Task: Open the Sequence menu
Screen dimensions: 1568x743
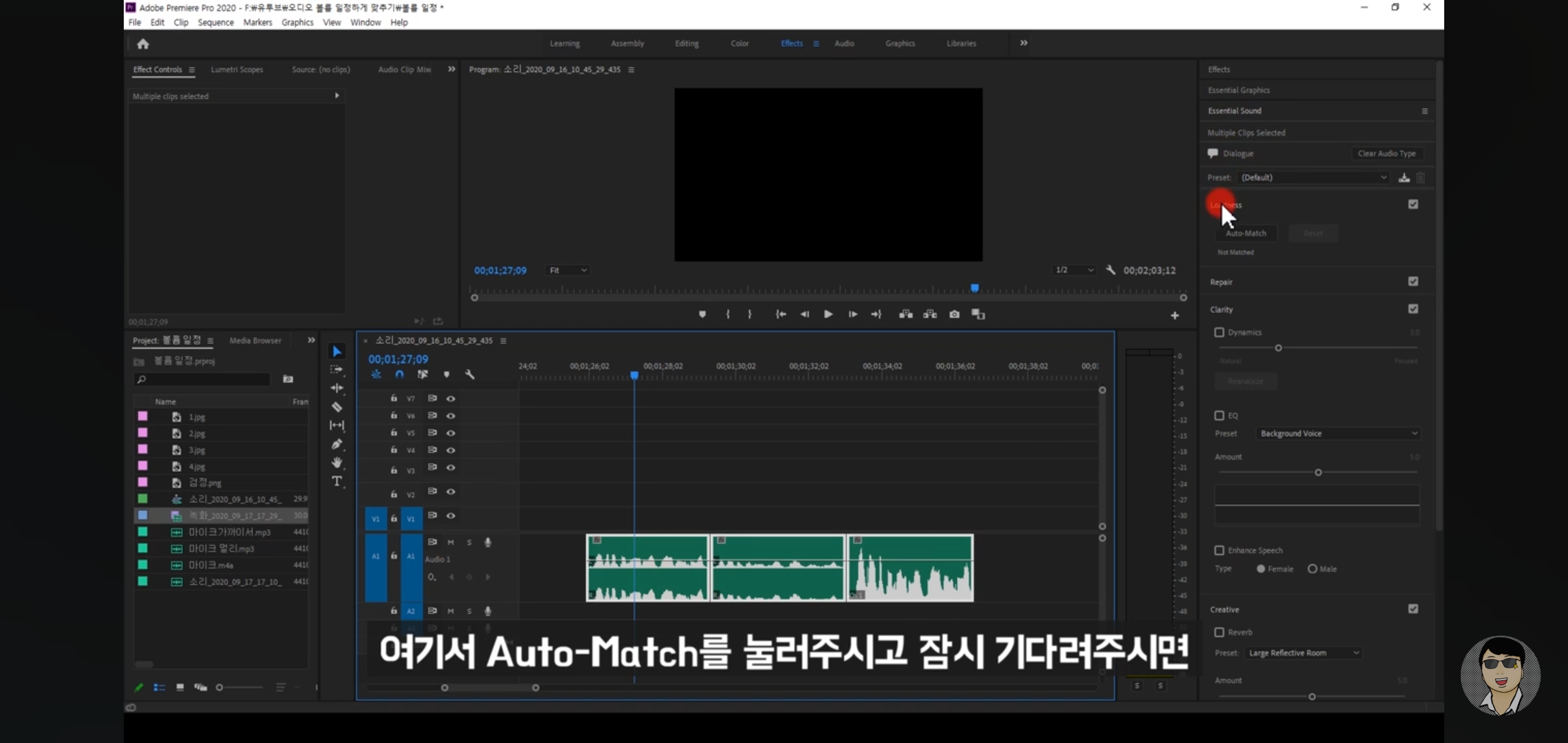Action: click(216, 23)
